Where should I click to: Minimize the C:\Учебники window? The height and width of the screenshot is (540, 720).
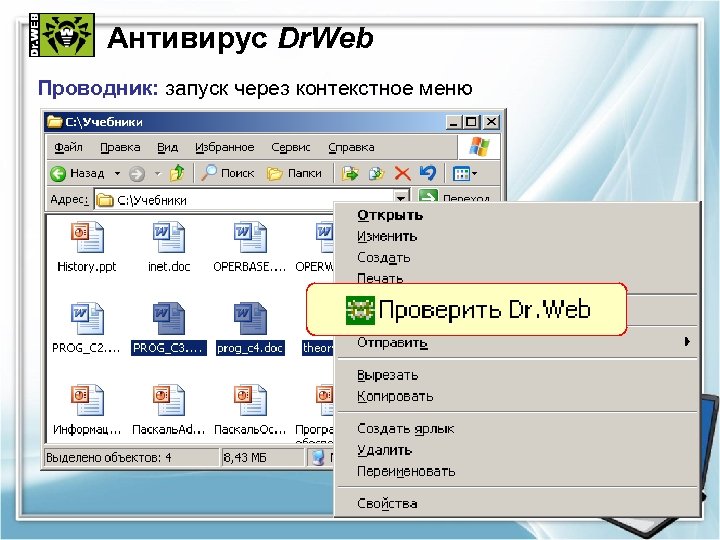[453, 122]
